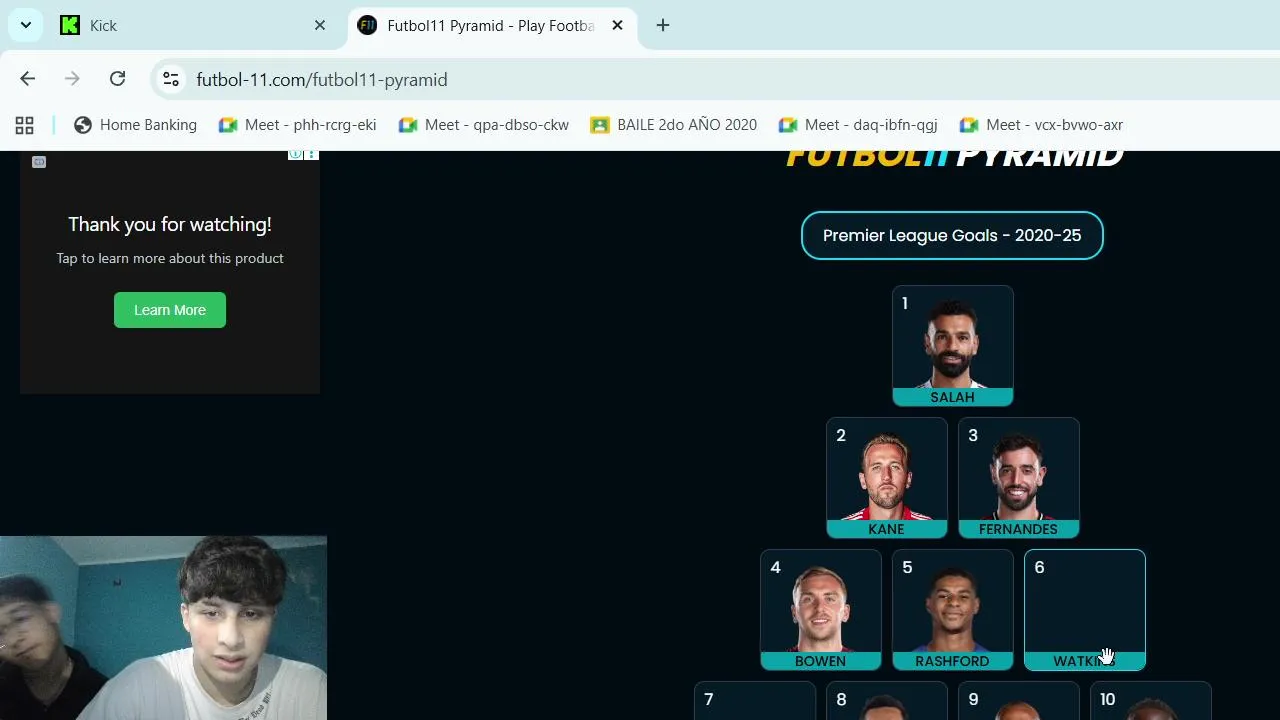The height and width of the screenshot is (720, 1280).
Task: Click 'Tap to learn more about this product'
Action: [170, 258]
